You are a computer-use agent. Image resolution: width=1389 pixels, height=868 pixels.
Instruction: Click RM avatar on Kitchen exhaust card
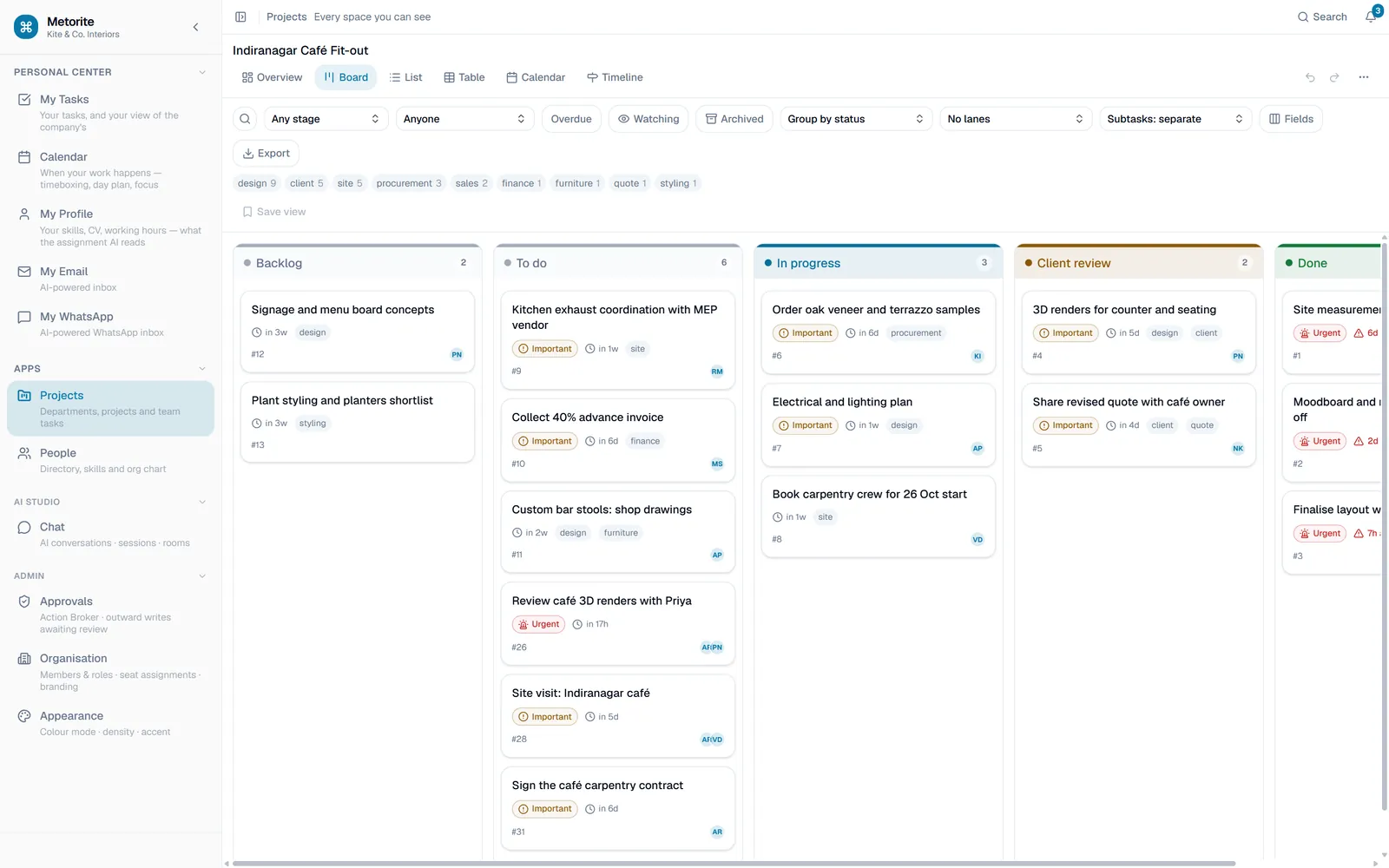pyautogui.click(x=717, y=372)
